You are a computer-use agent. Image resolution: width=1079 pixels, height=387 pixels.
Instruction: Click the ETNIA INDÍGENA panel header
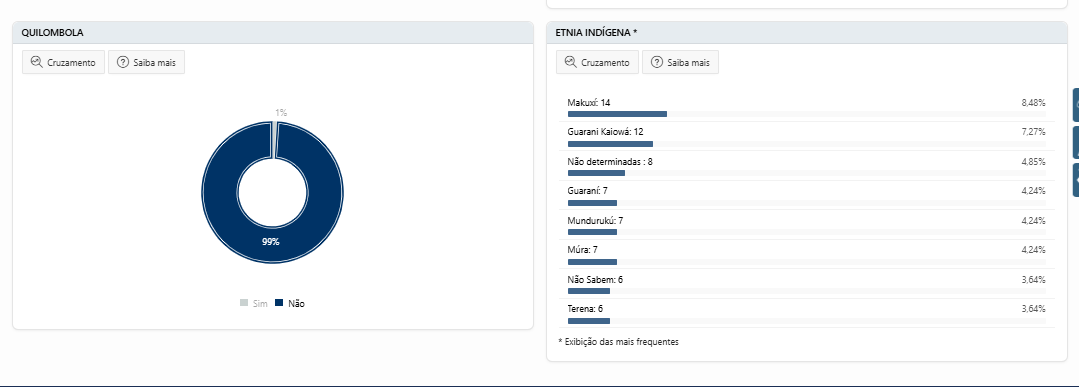(x=806, y=32)
